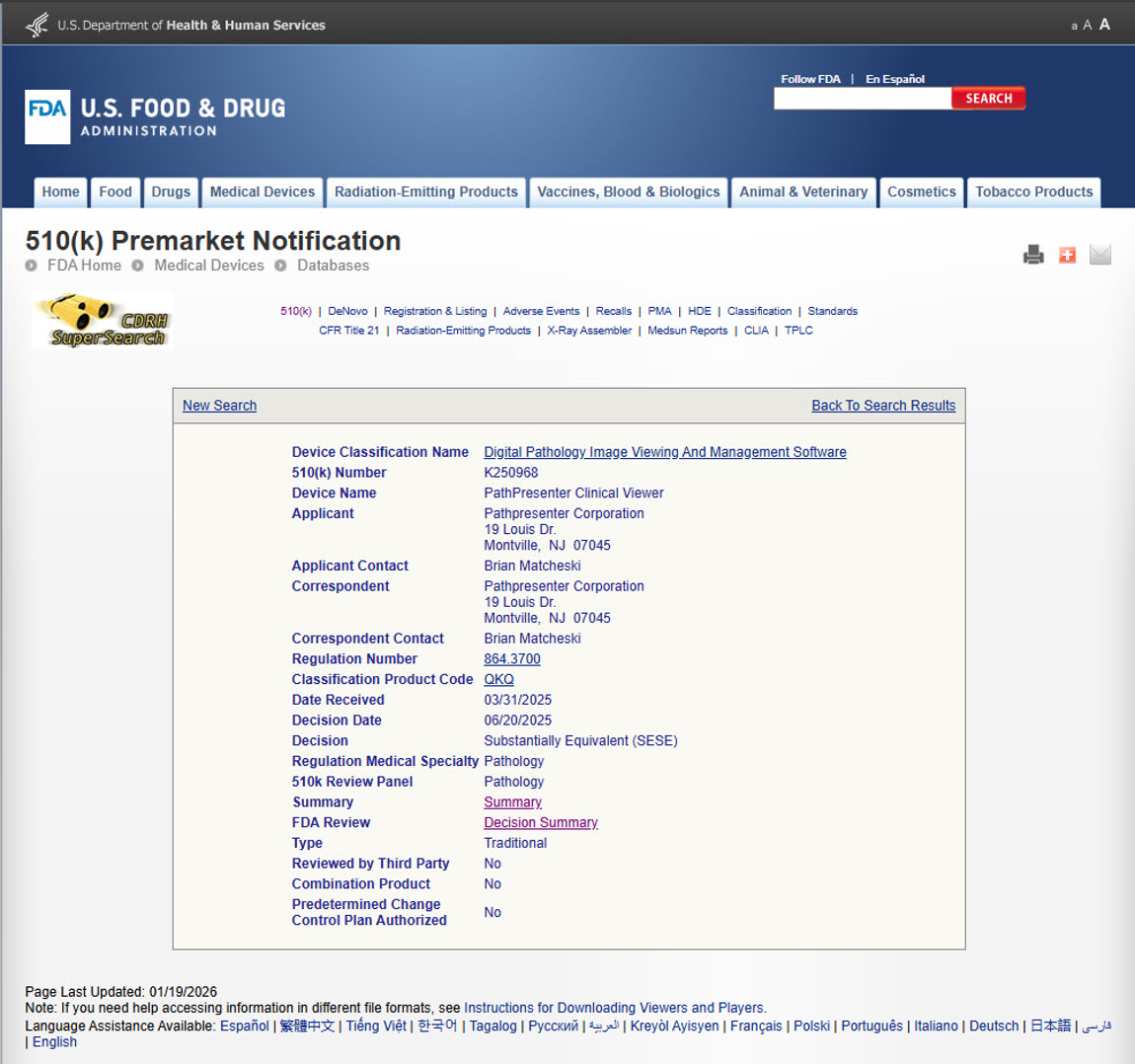The height and width of the screenshot is (1064, 1135).
Task: Follow the Regulation Number 864.3700 link
Action: [511, 658]
